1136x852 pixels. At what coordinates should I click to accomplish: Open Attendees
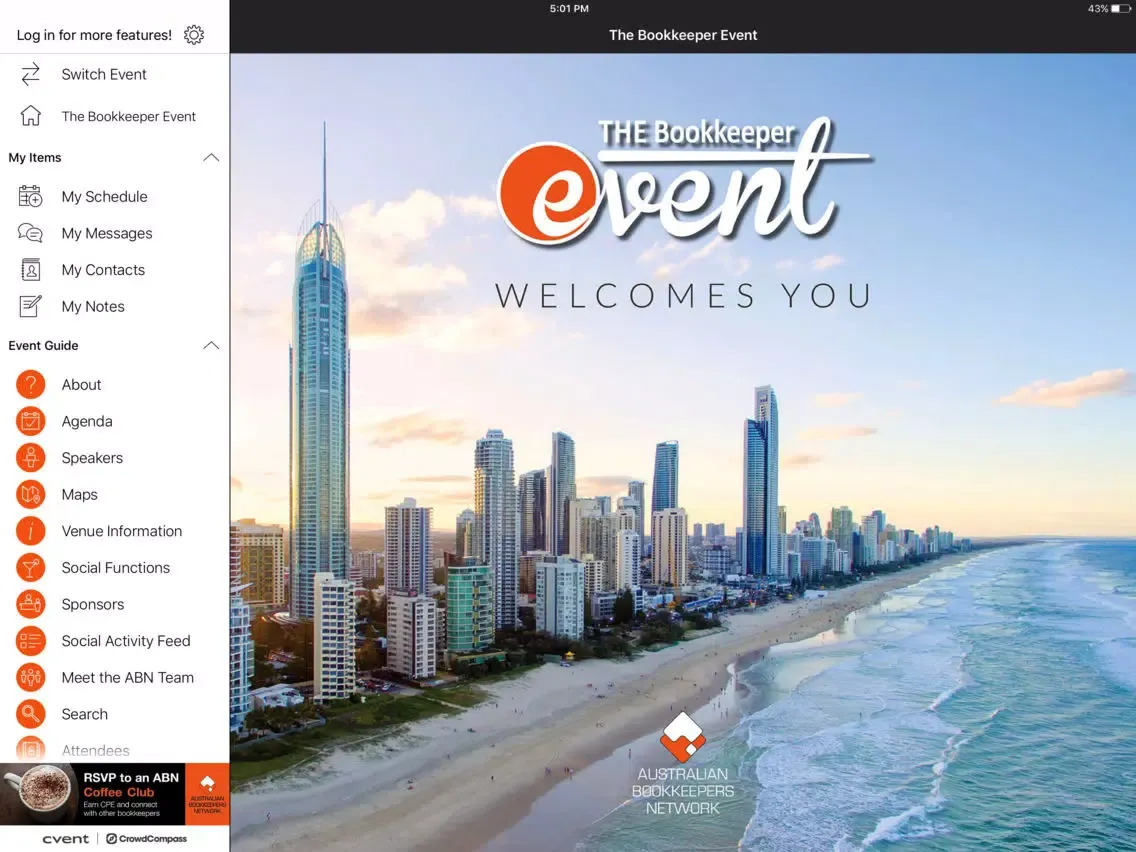point(114,749)
